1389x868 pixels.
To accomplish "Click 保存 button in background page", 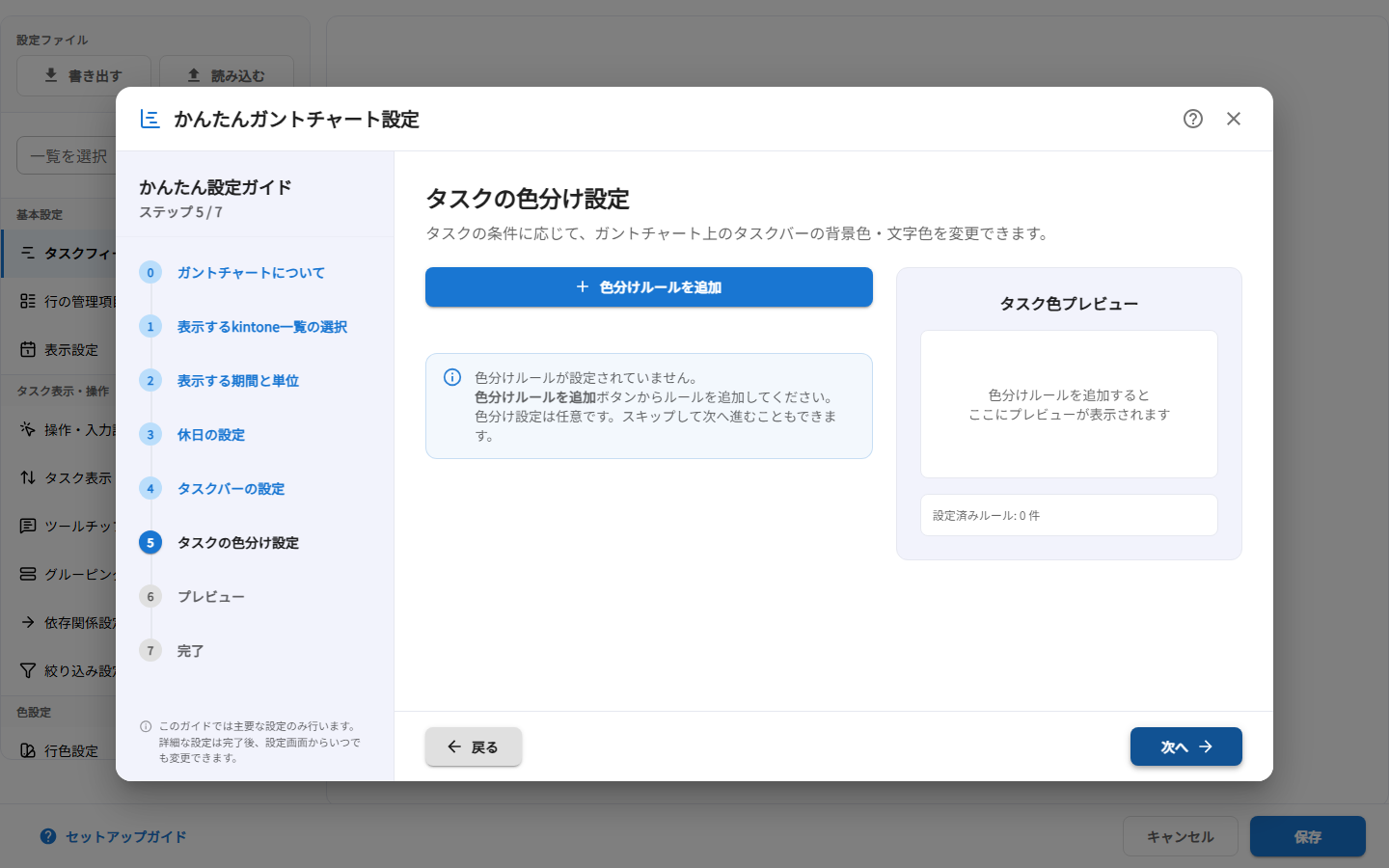I will 1308,836.
